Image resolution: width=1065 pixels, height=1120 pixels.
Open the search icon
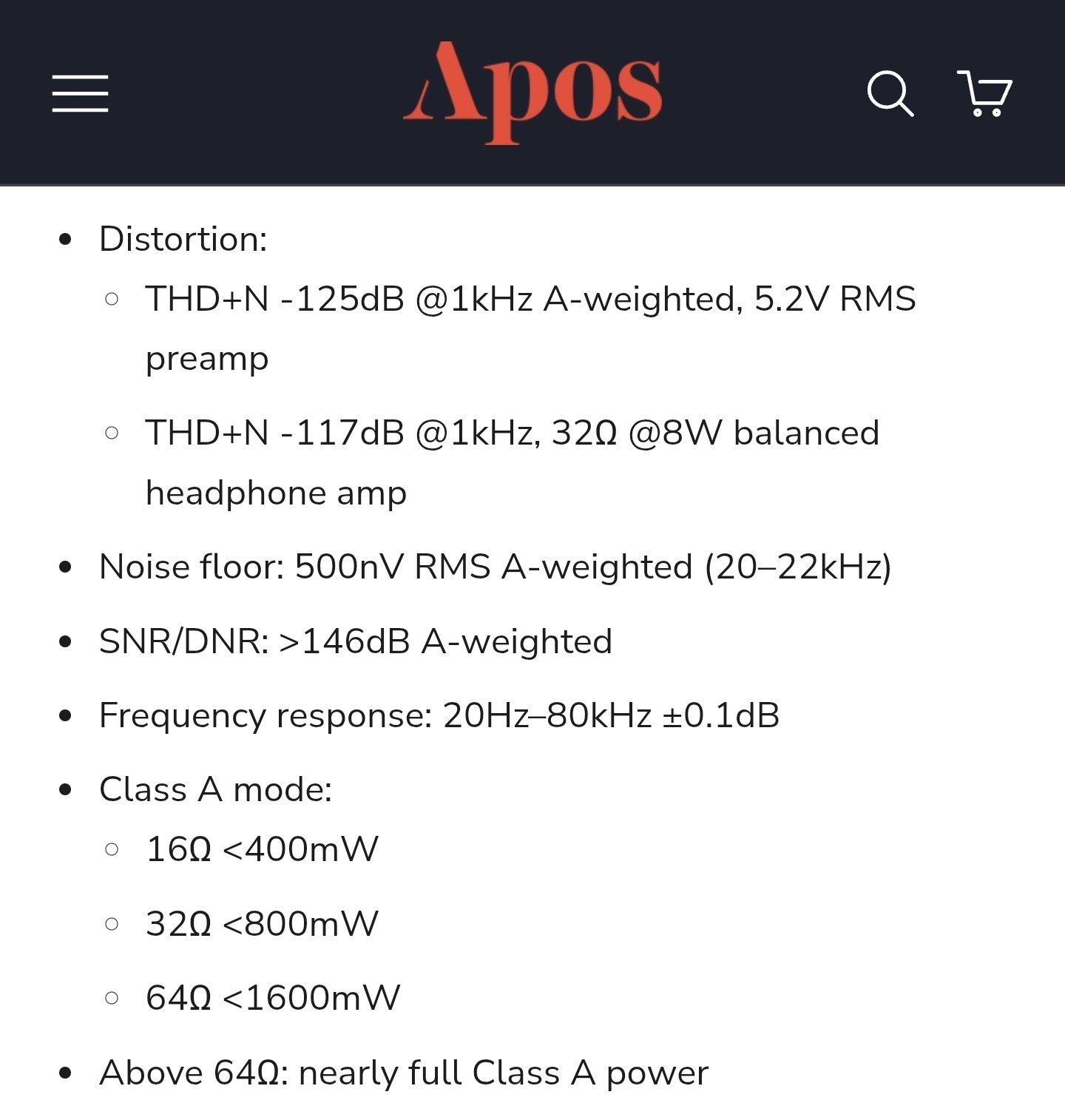click(890, 94)
